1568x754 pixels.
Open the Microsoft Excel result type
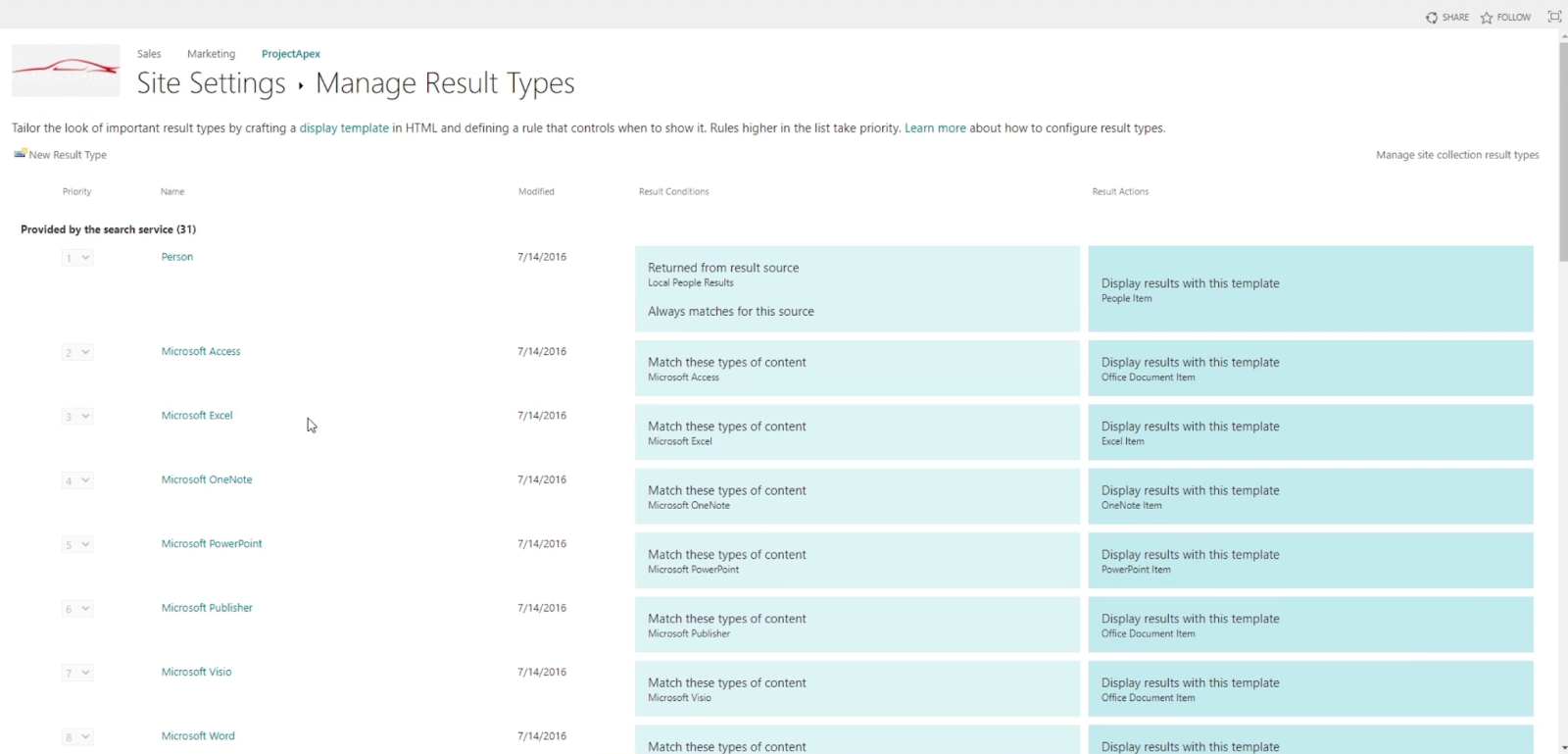[197, 416]
